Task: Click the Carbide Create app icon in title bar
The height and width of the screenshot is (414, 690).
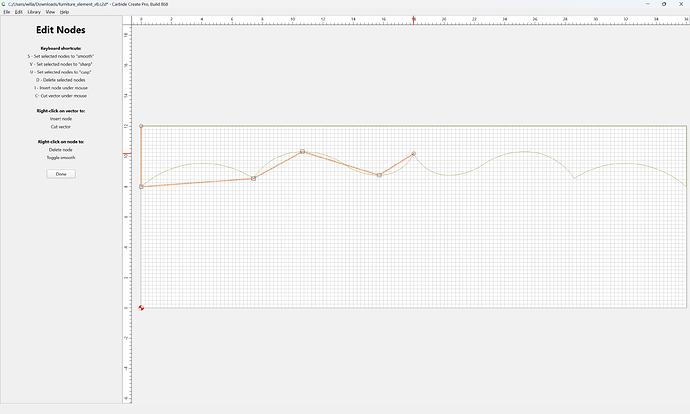Action: click(x=4, y=4)
